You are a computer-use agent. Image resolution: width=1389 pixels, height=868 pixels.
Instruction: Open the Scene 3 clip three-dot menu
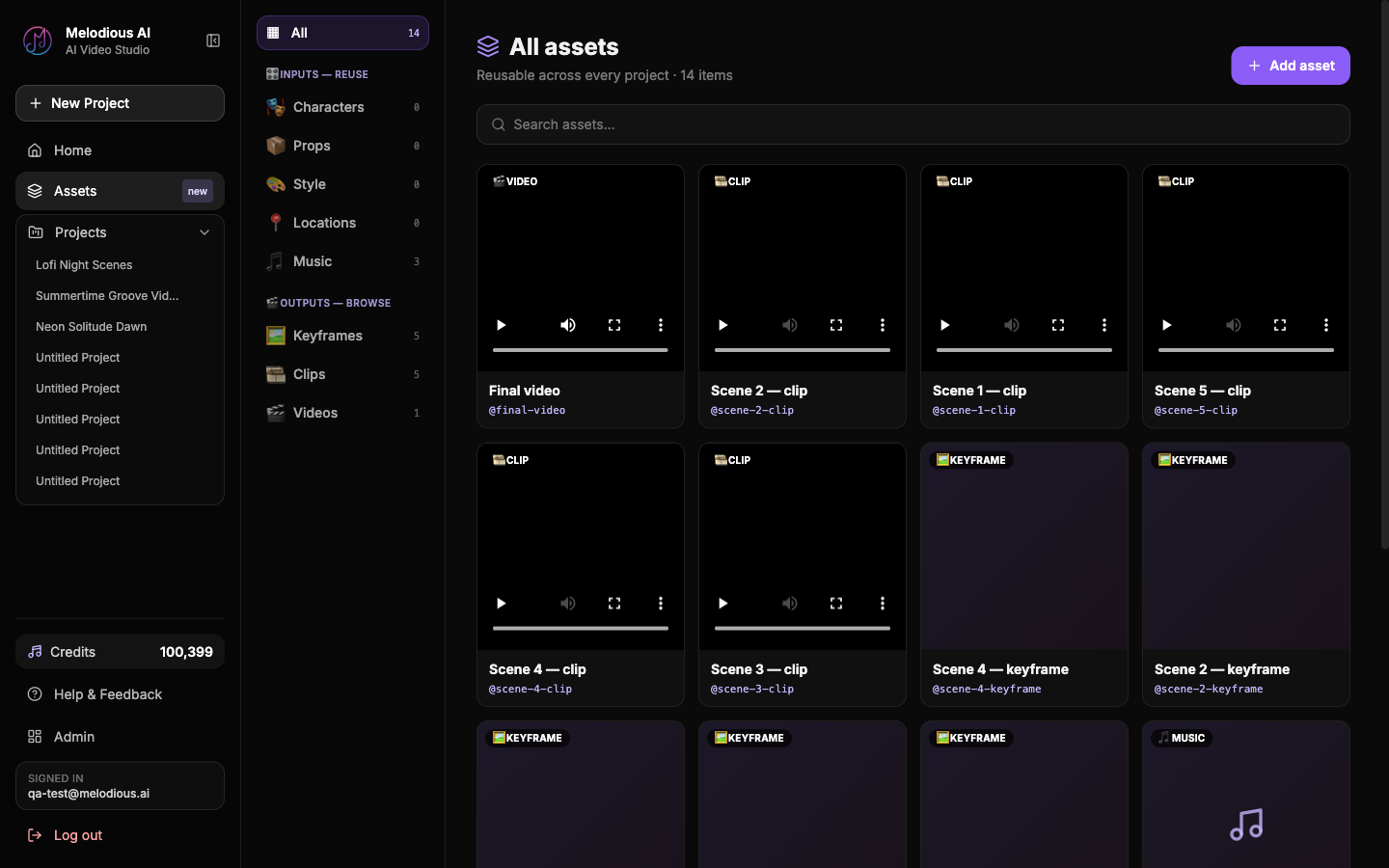click(883, 604)
